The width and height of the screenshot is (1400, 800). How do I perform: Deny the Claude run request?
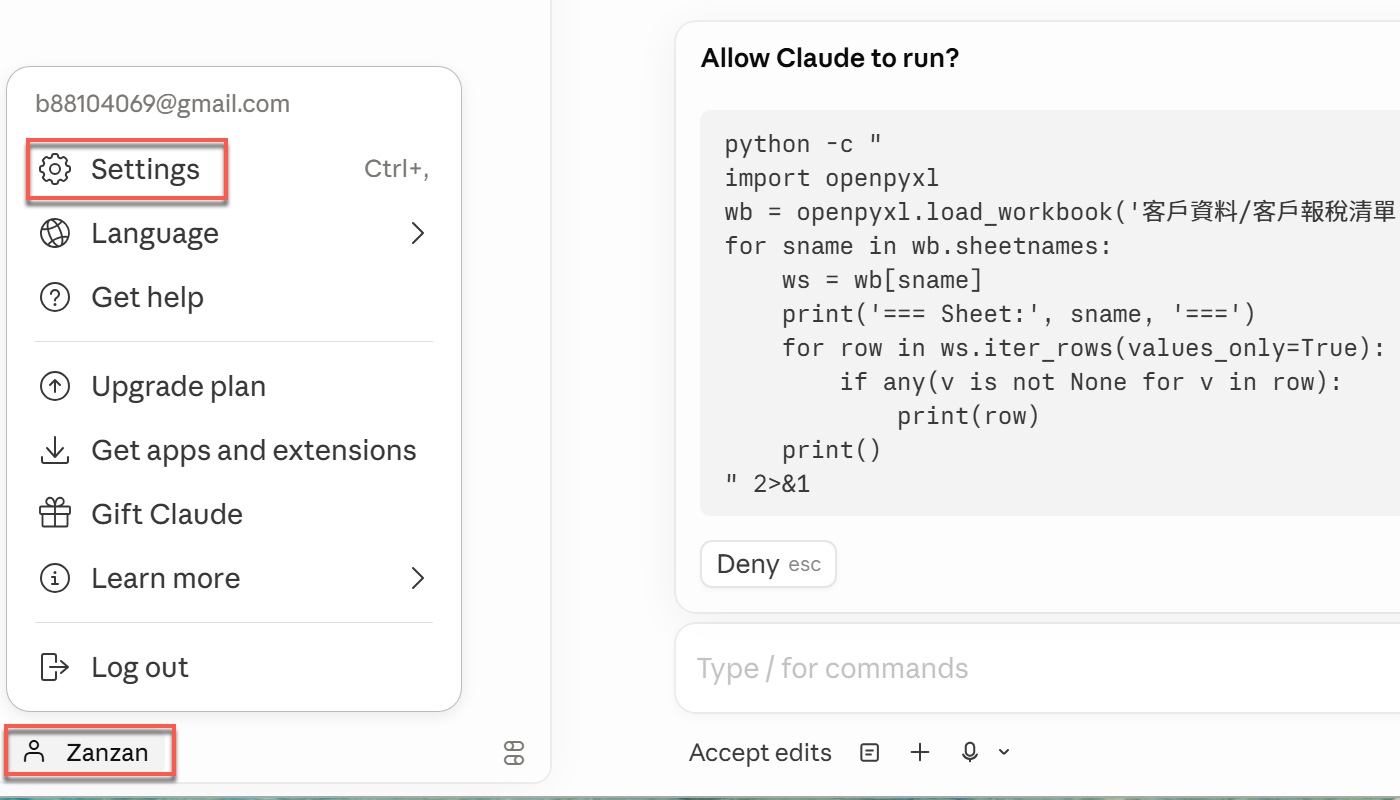768,564
